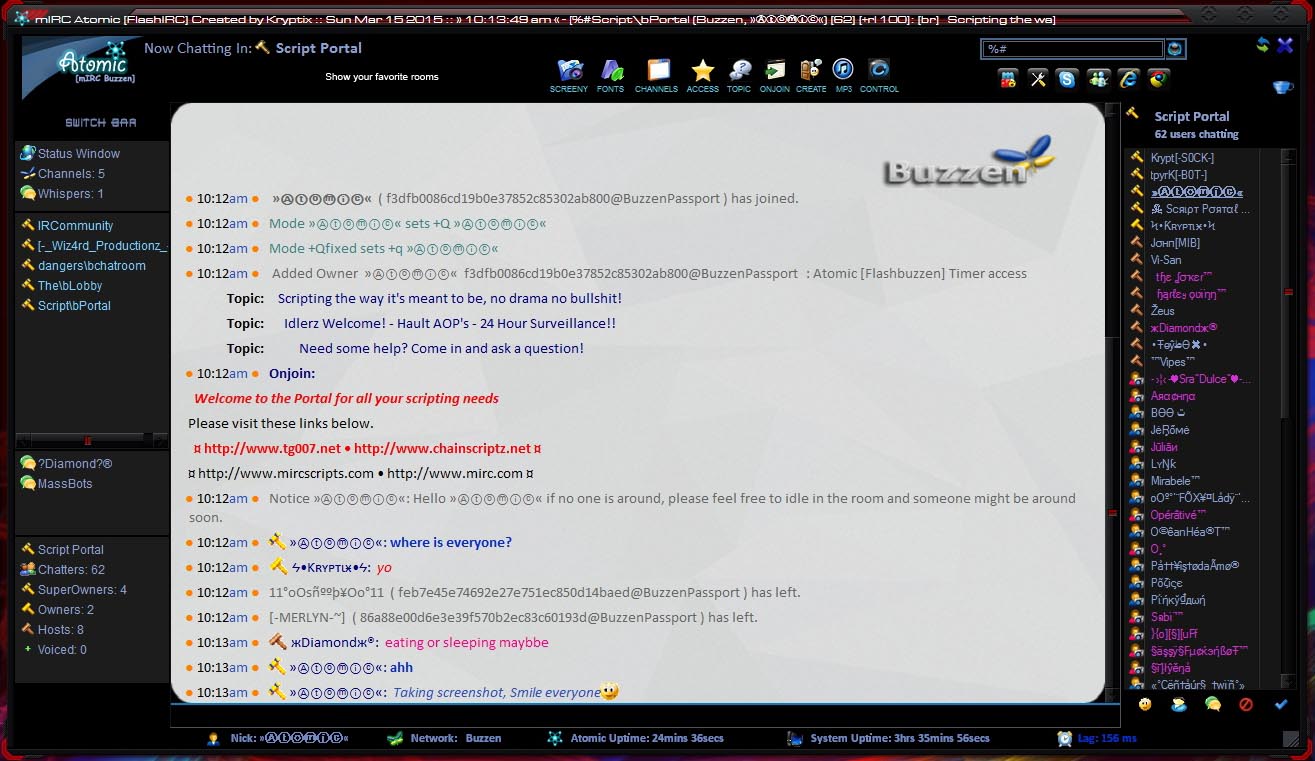Screen dimensions: 1315x761
Task: Click the Internet Explorer shortcut icon
Action: point(1128,79)
